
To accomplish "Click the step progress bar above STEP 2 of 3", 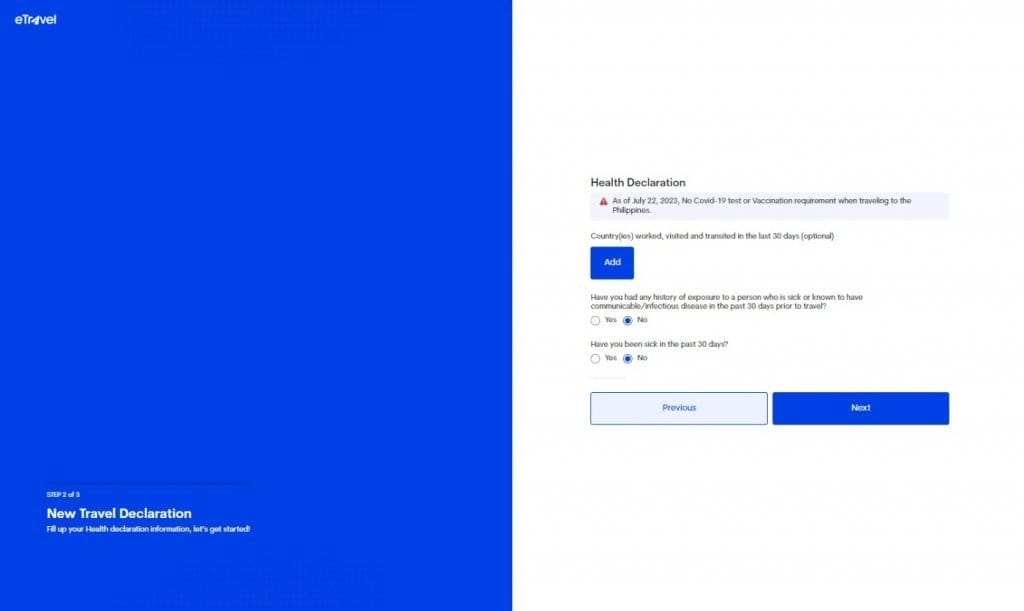I will pos(147,484).
